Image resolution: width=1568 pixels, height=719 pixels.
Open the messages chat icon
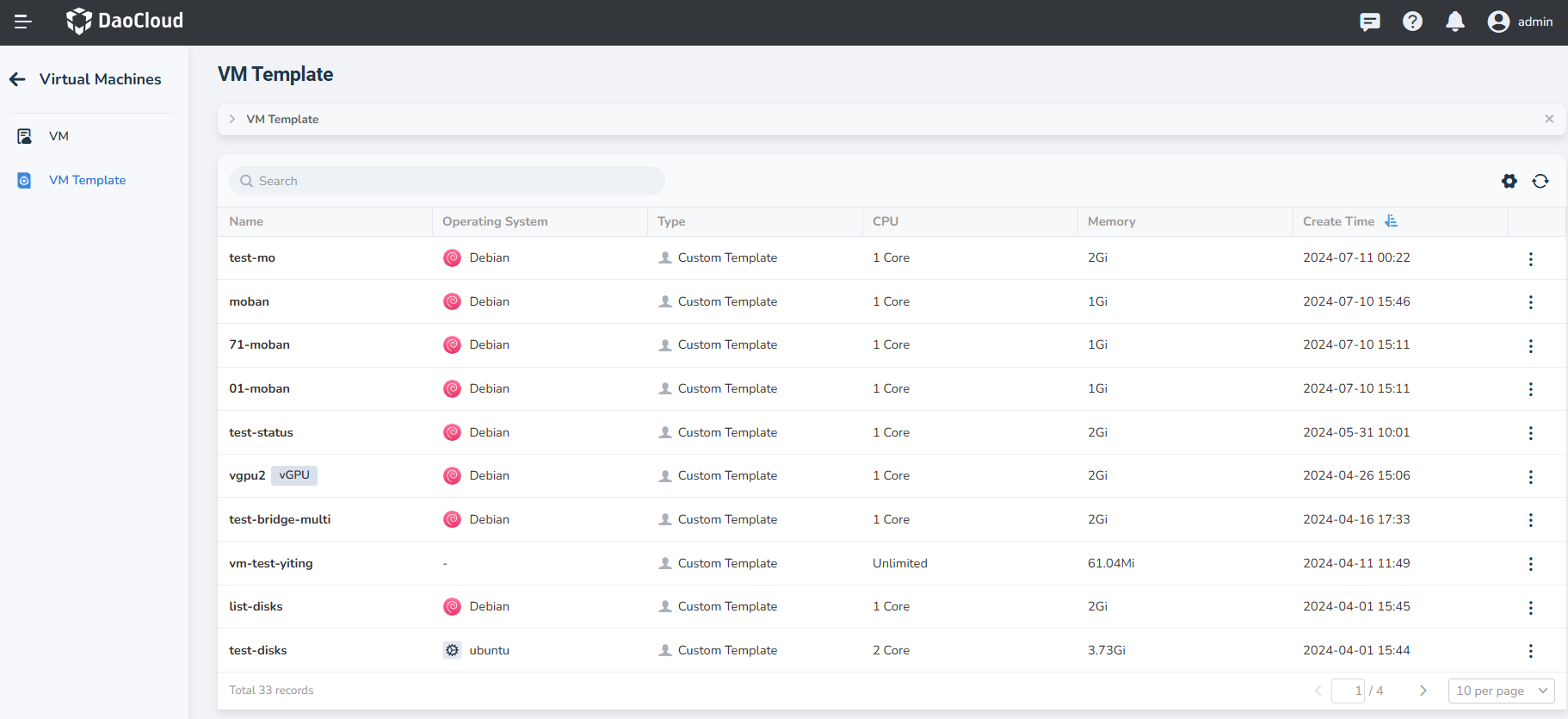1370,22
